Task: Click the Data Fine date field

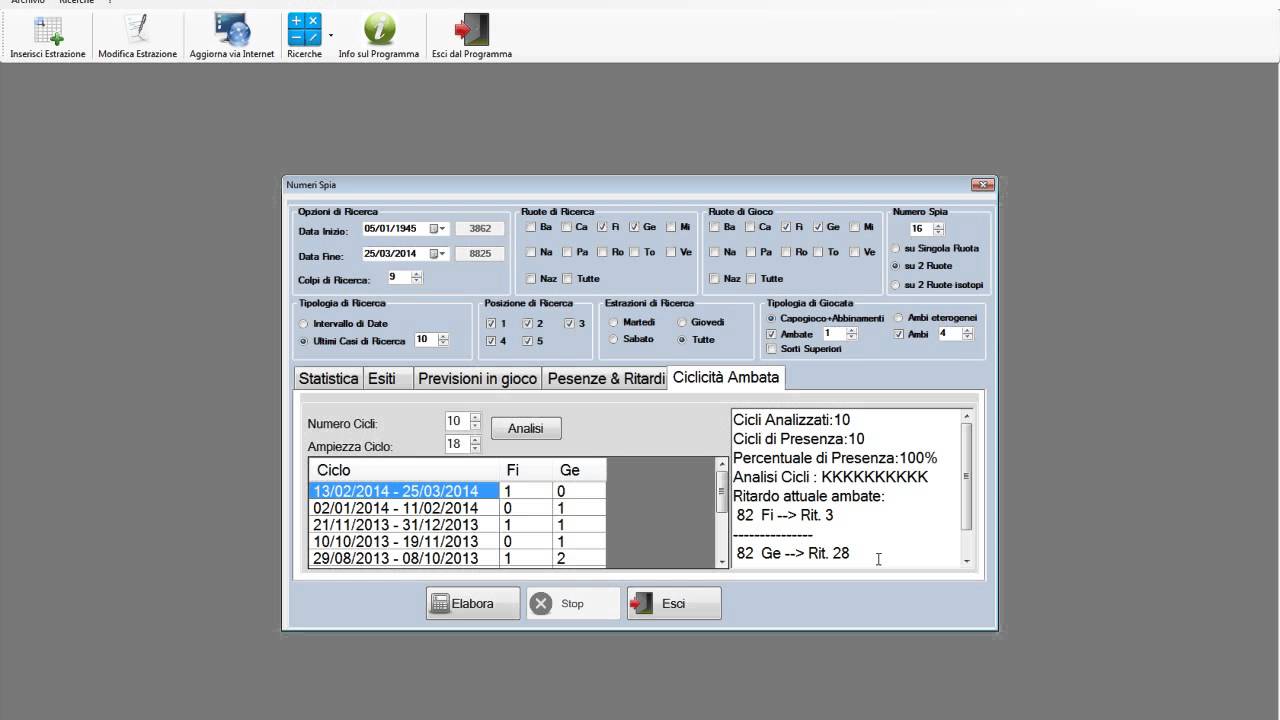Action: pos(404,253)
